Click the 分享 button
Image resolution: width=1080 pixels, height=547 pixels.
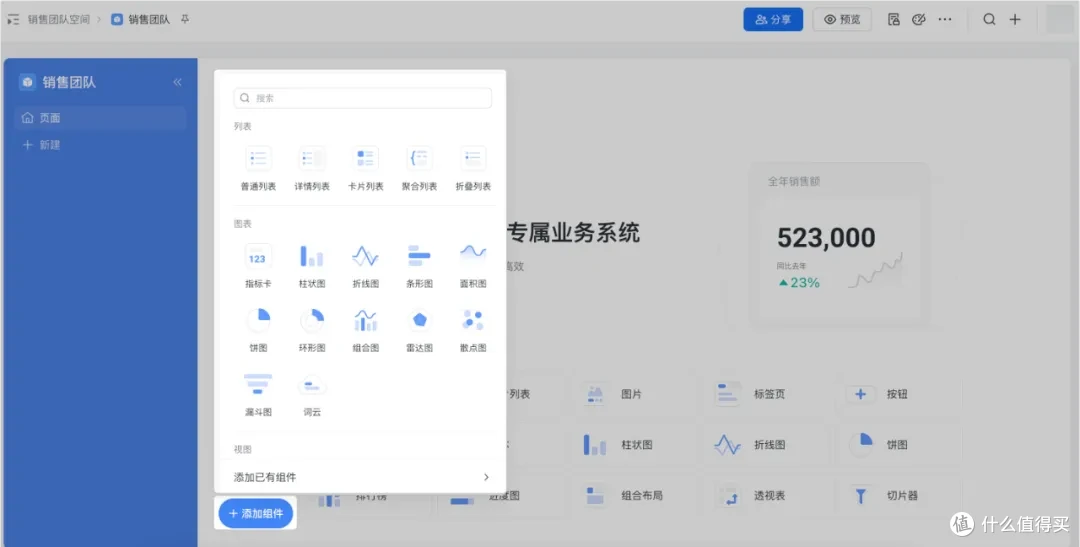pos(773,19)
